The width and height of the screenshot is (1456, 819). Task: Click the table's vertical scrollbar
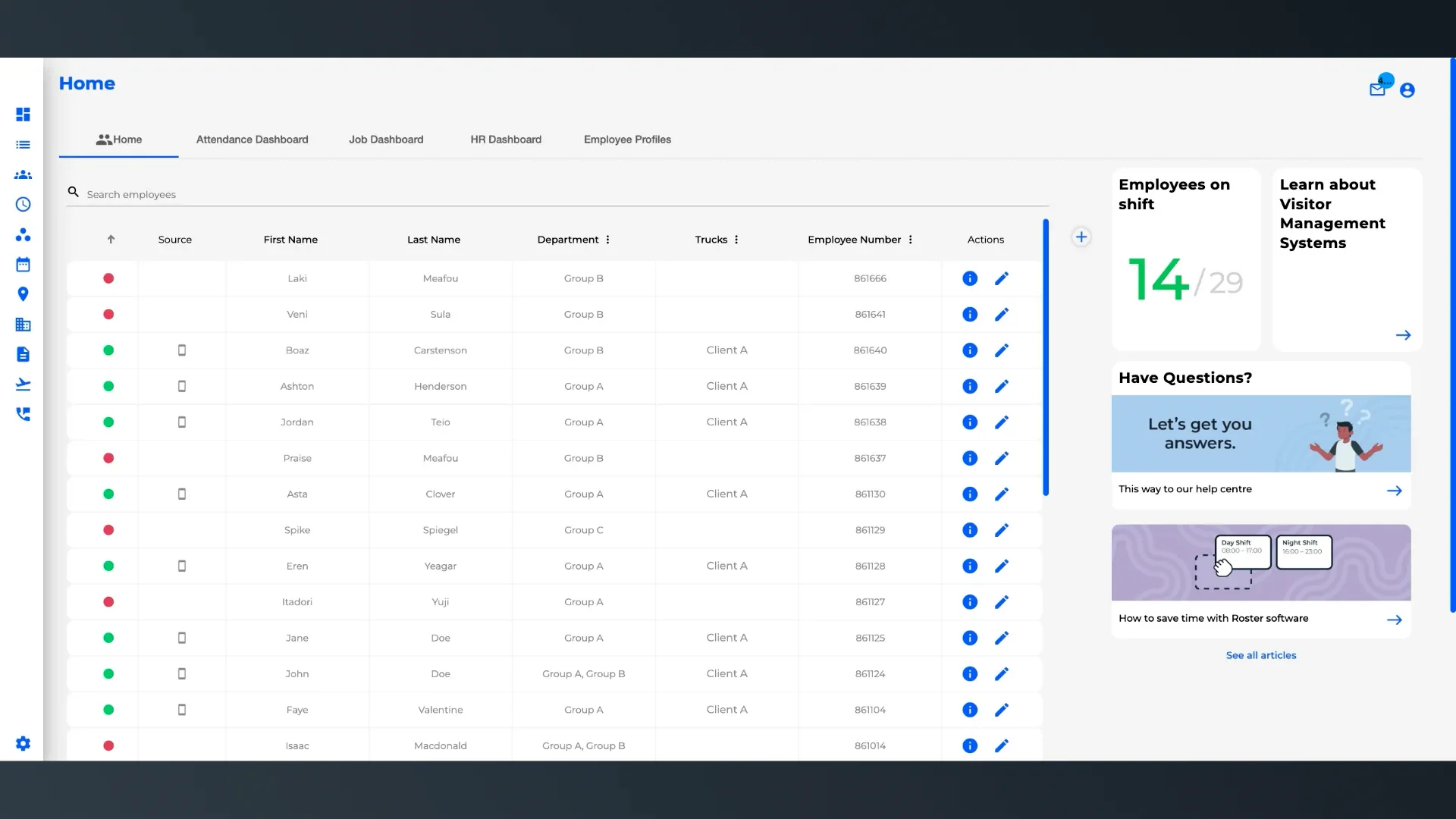[x=1046, y=358]
